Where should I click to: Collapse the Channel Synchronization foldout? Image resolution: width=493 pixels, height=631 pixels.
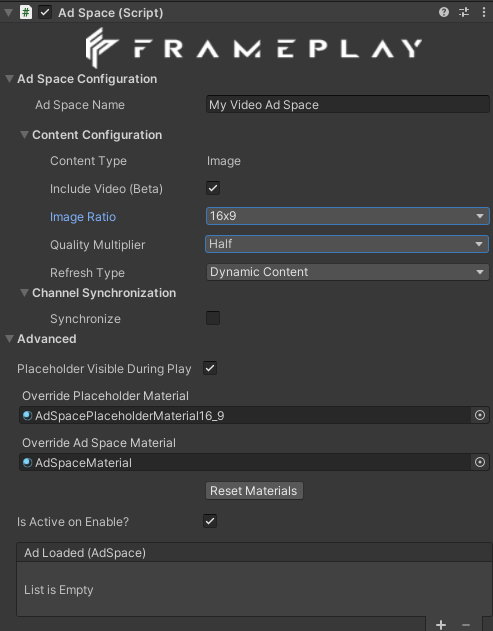tap(25, 293)
